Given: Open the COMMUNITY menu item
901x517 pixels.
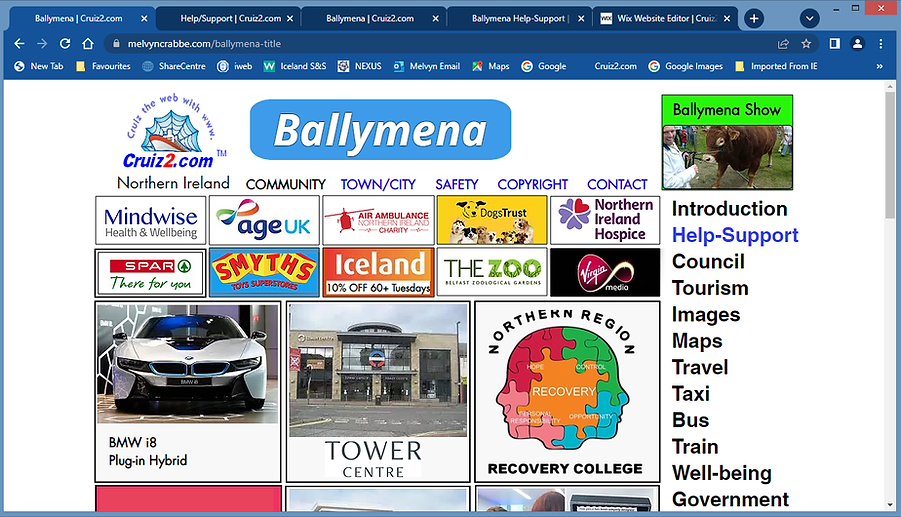Looking at the screenshot, I should point(286,184).
